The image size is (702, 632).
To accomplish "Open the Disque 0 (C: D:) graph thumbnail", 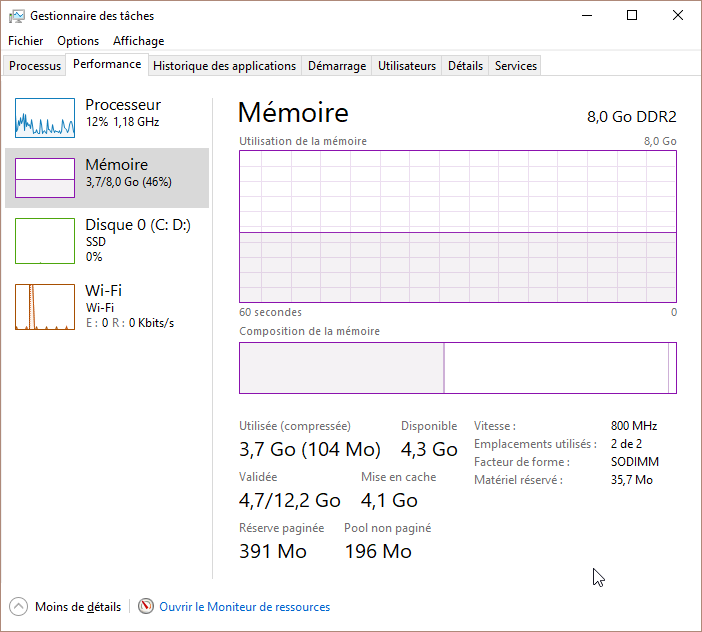I will pos(45,241).
